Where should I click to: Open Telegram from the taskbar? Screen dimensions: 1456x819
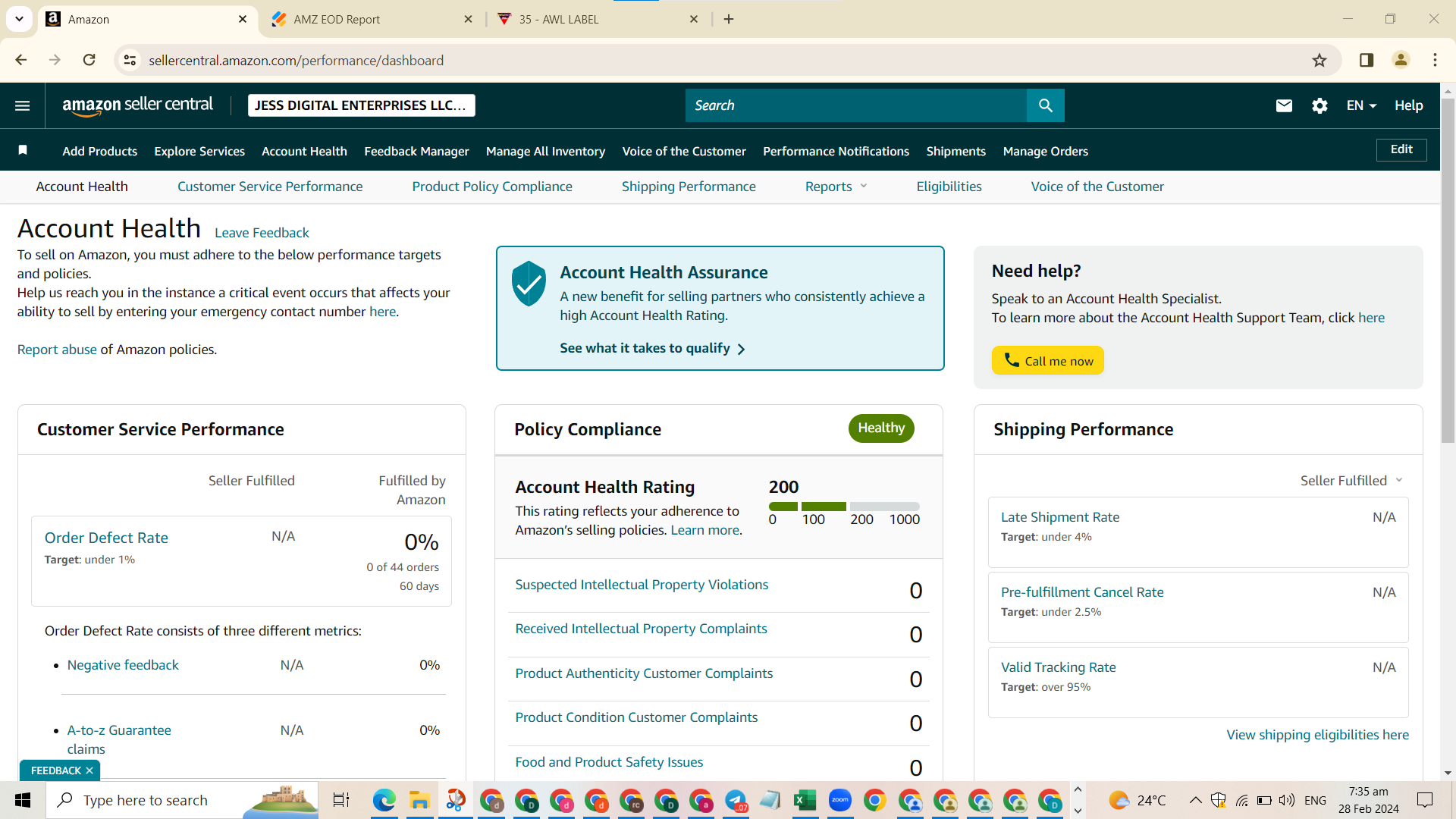[736, 800]
